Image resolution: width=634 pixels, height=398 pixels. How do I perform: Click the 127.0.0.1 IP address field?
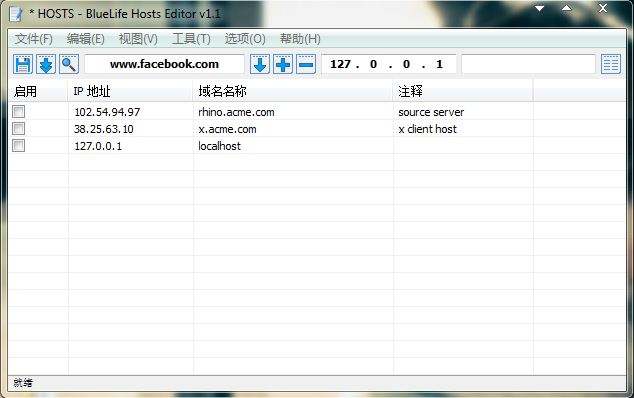pyautogui.click(x=389, y=64)
